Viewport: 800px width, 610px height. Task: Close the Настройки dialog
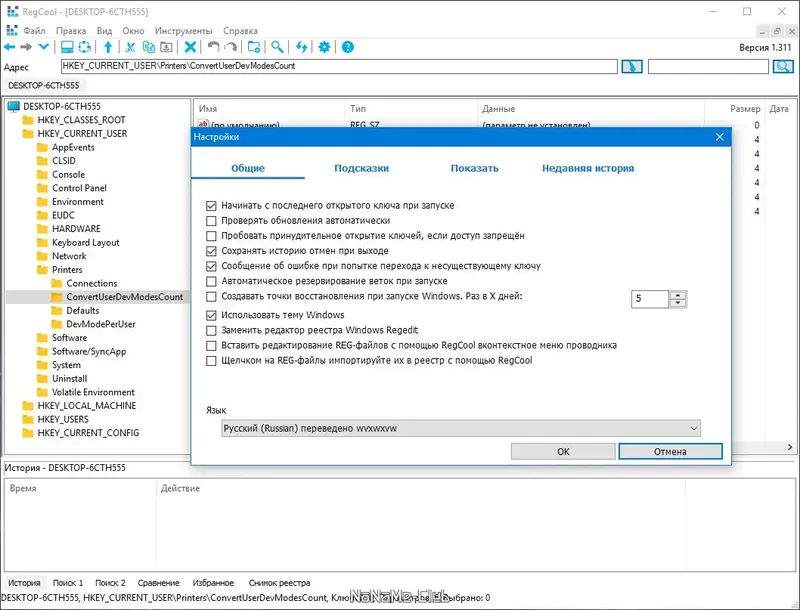719,137
